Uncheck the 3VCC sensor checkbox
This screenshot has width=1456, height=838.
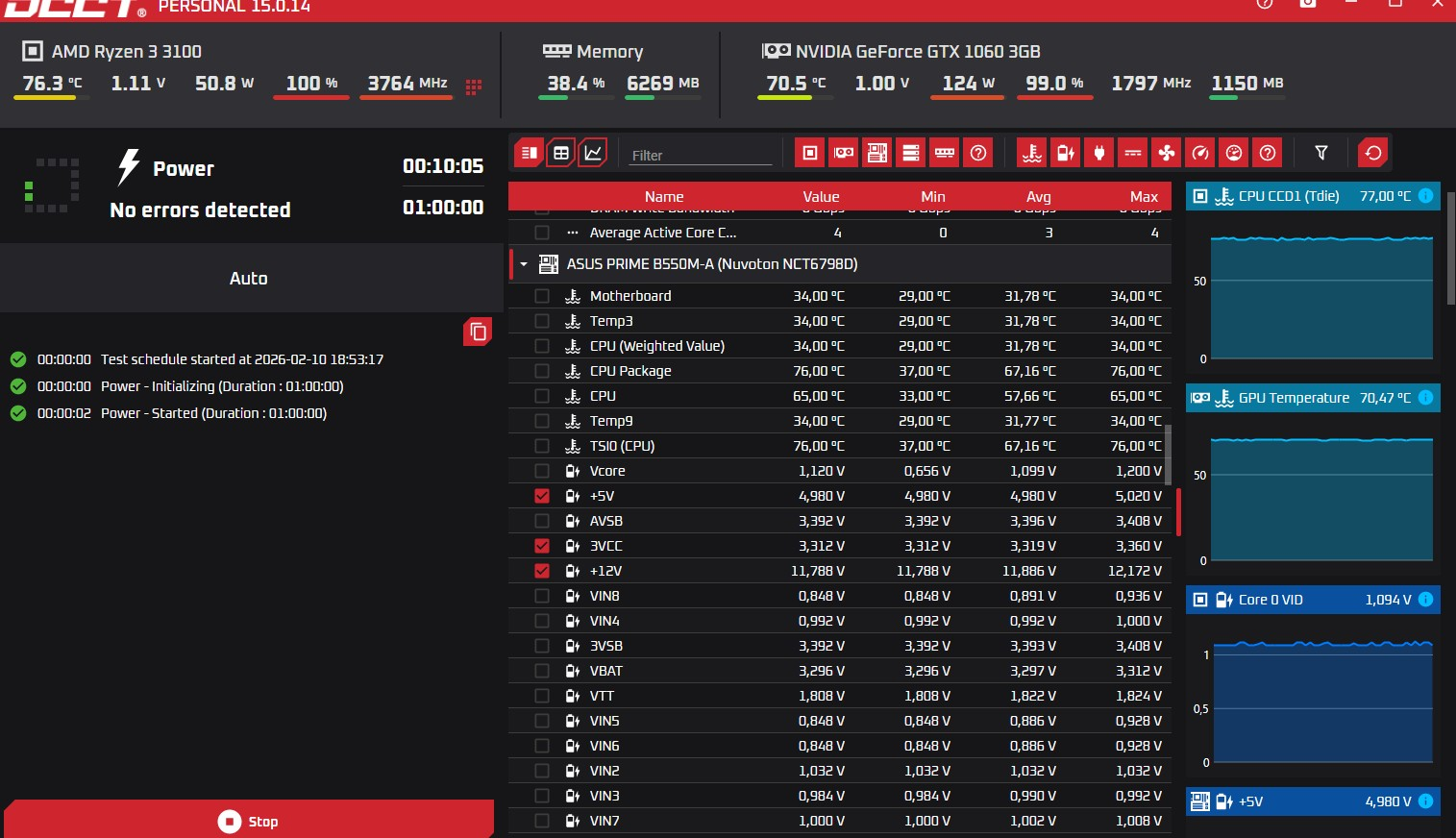(542, 546)
